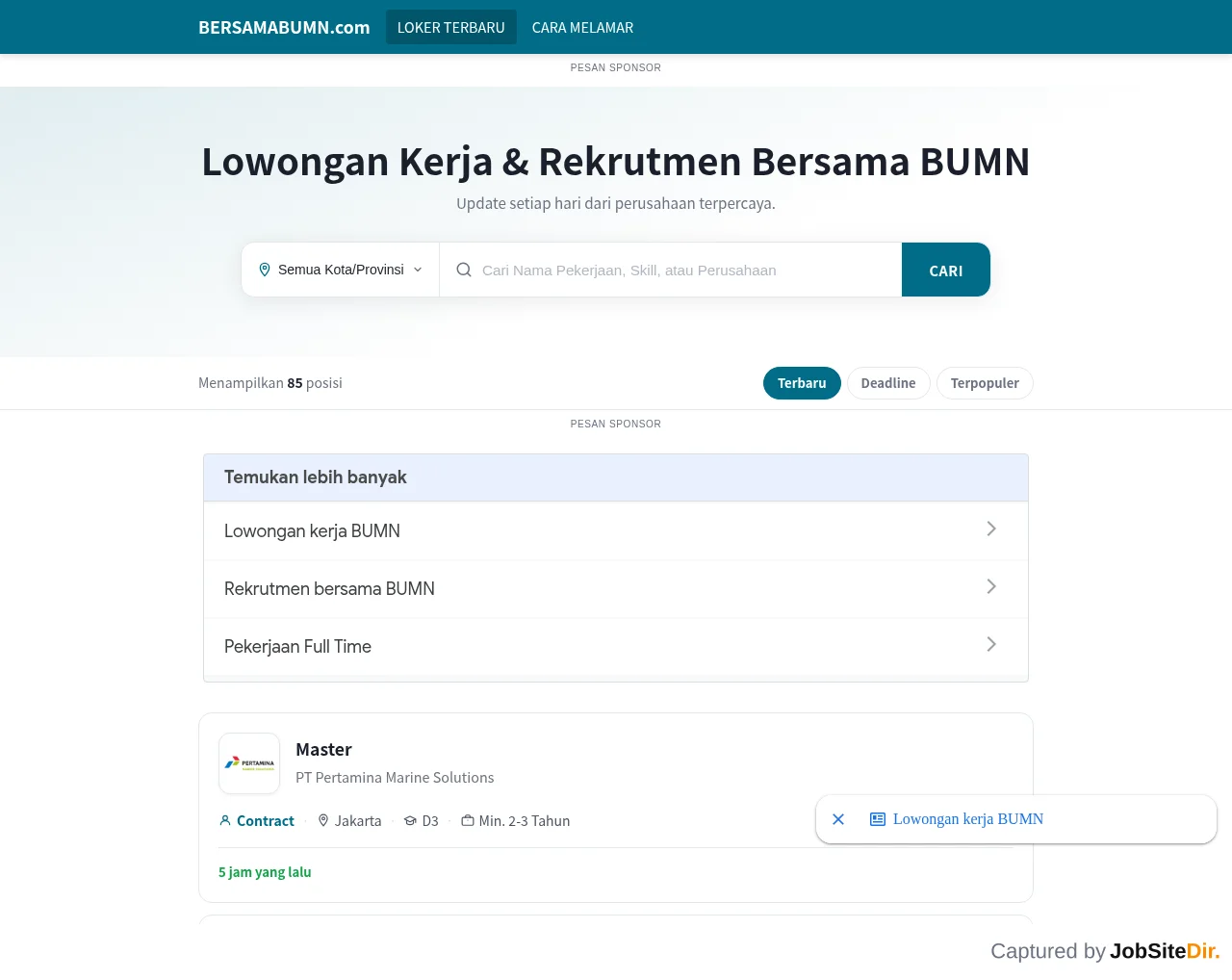Click the magnifying glass search icon
Viewport: 1232px width, 980px height.
pos(464,270)
